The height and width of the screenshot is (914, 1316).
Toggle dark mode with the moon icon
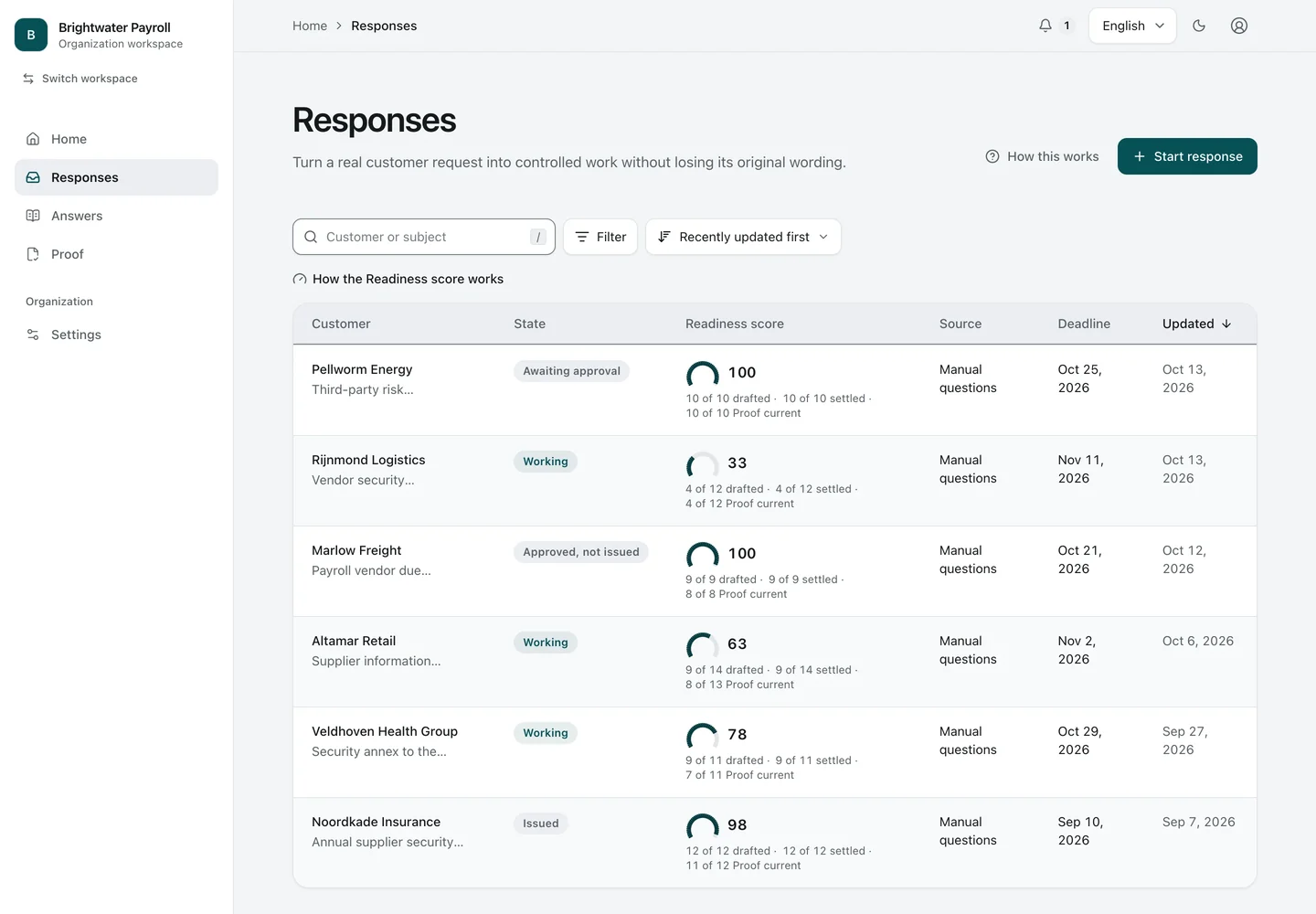pyautogui.click(x=1199, y=26)
